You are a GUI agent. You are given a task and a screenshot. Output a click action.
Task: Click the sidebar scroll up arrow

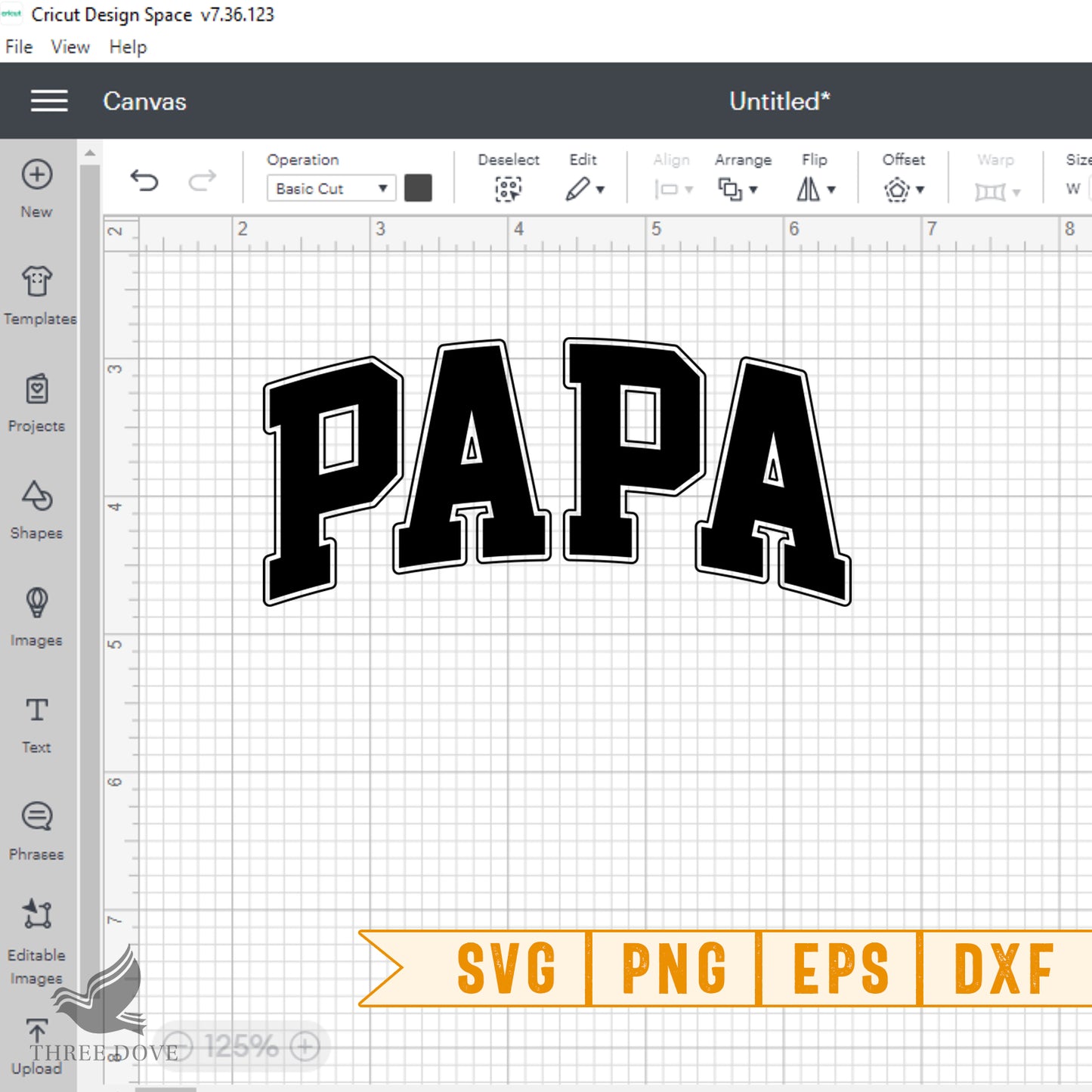tap(90, 153)
